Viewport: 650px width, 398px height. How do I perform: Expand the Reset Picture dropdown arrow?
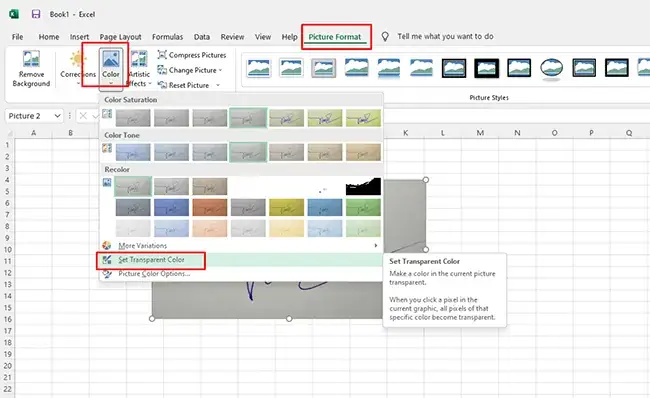tap(218, 85)
